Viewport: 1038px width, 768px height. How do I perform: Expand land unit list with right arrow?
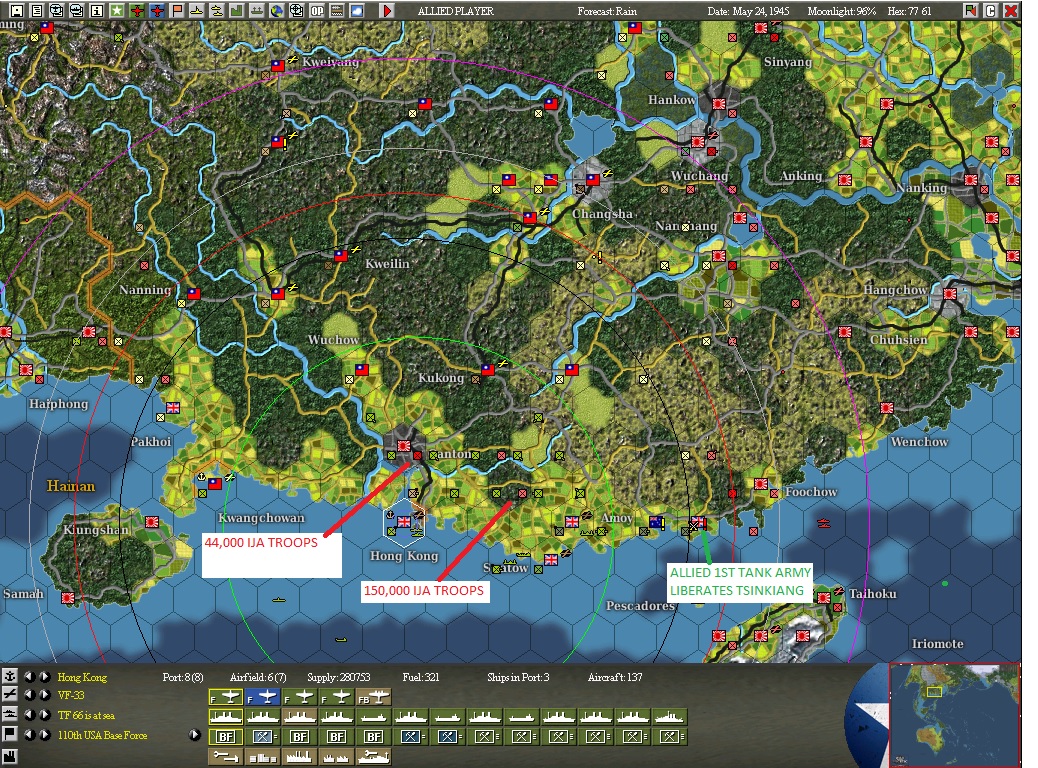point(195,735)
